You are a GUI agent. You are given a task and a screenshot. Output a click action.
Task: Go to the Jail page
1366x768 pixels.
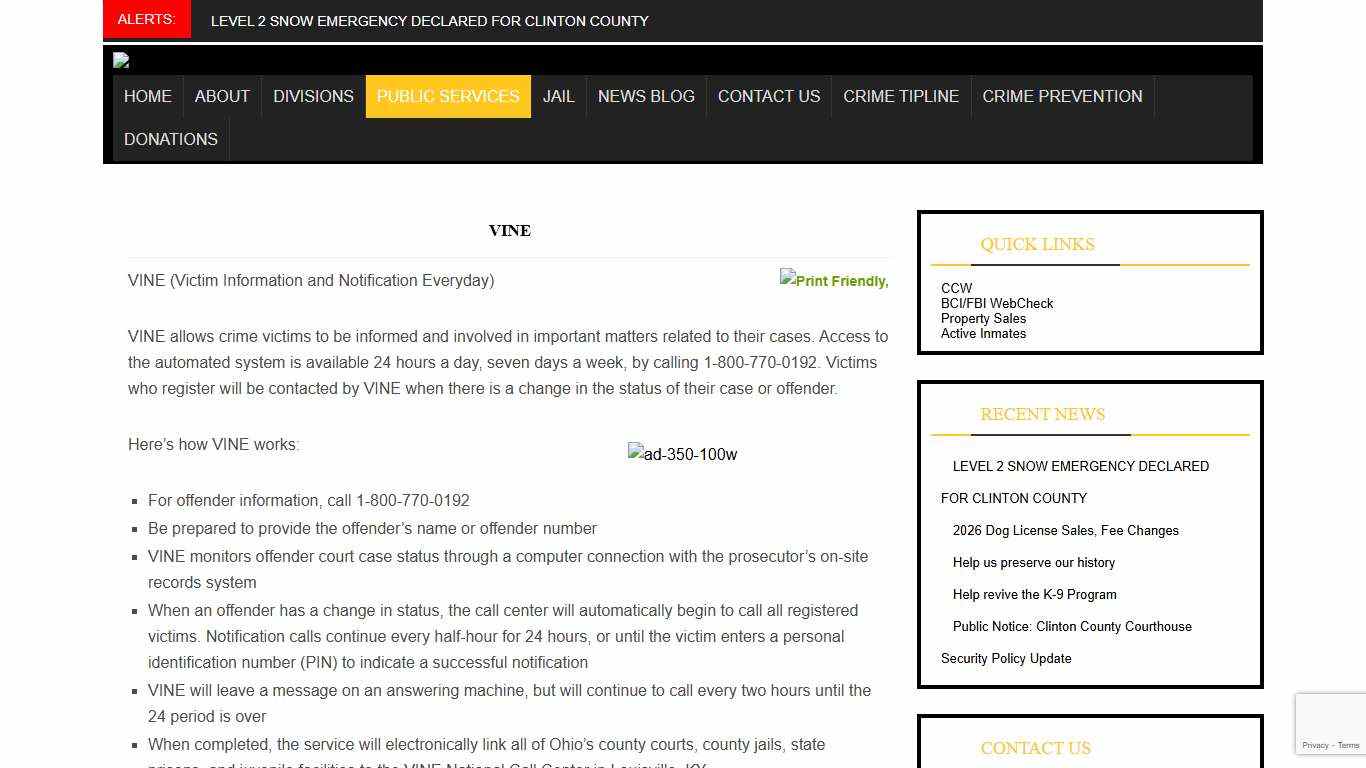558,97
